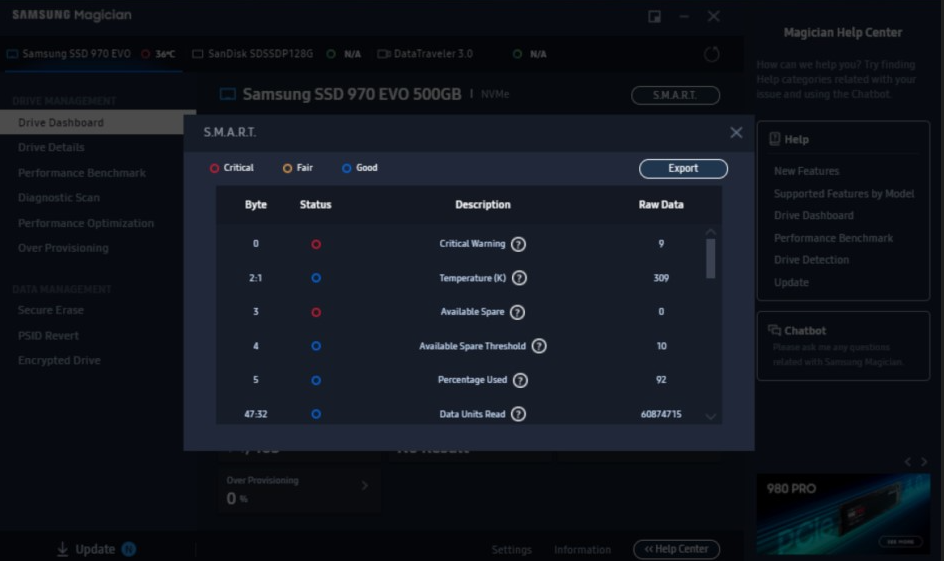The height and width of the screenshot is (561, 944).
Task: Click byte value 47:32
Action: 256,414
